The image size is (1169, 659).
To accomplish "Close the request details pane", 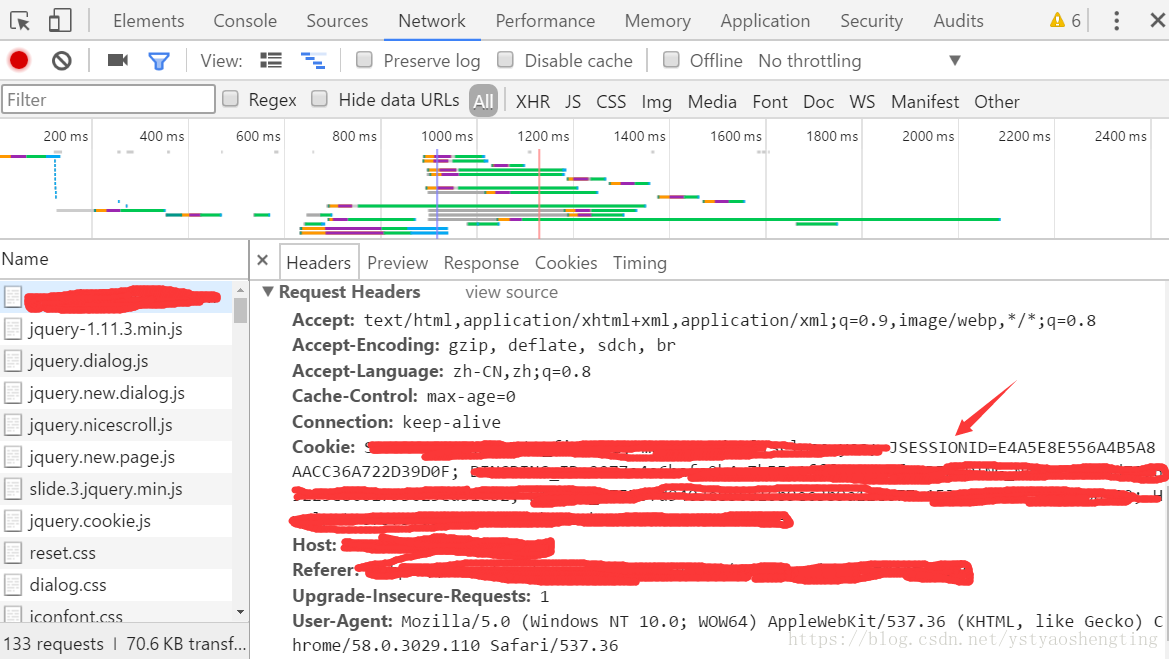I will click(262, 260).
